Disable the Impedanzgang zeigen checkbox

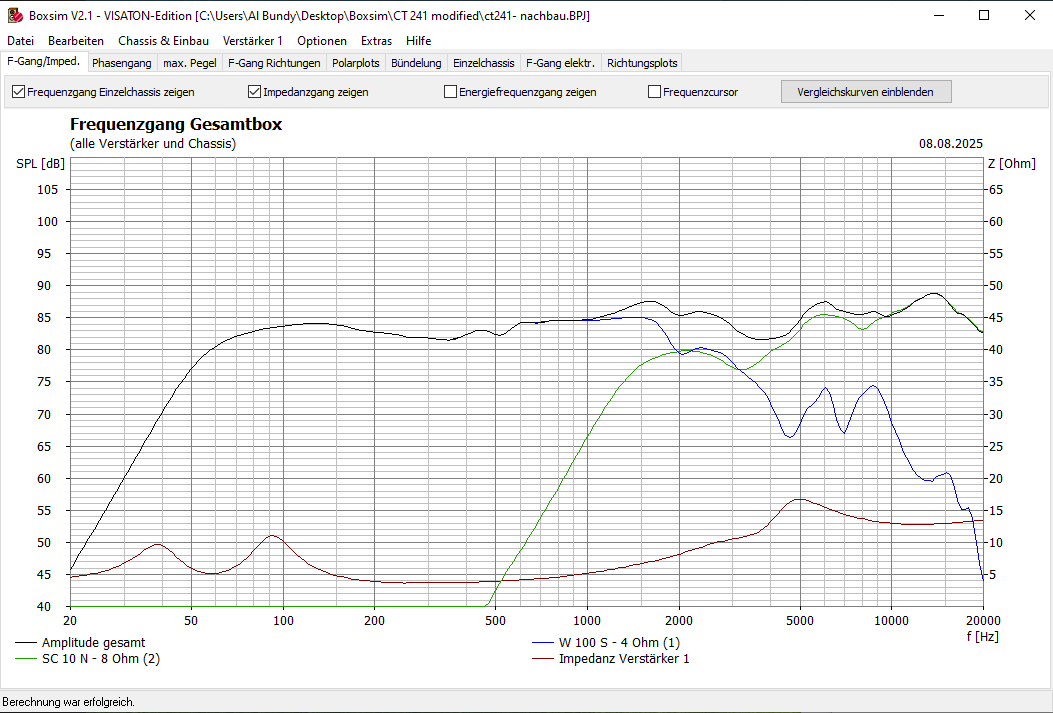click(254, 92)
